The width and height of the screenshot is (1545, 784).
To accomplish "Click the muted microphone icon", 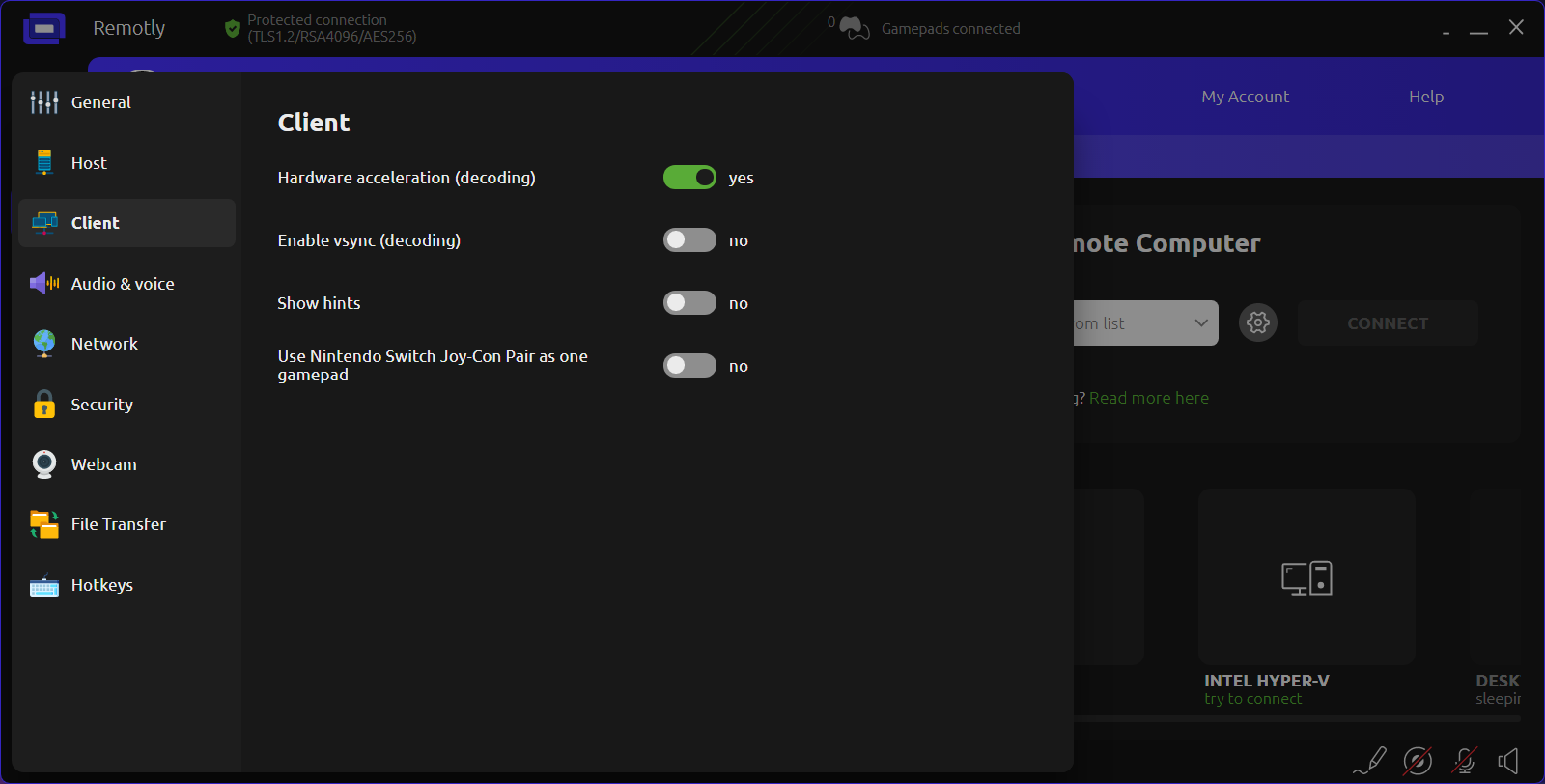I will [1464, 761].
